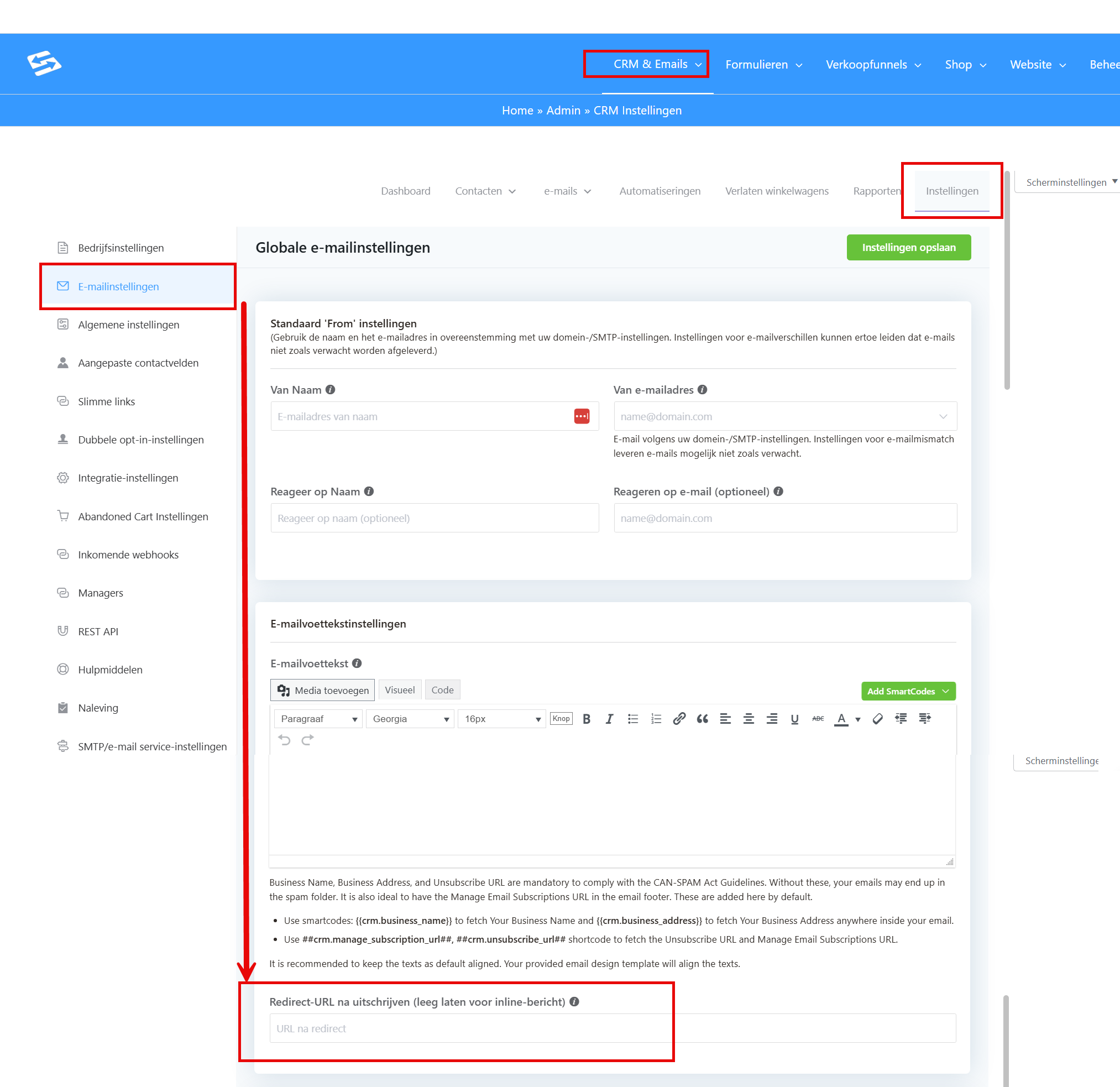The image size is (1120, 1087).
Task: Insert a bulleted list in editor
Action: click(x=632, y=719)
